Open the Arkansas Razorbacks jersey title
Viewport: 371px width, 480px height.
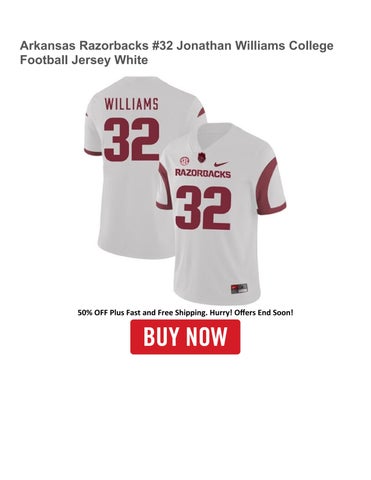(x=177, y=53)
